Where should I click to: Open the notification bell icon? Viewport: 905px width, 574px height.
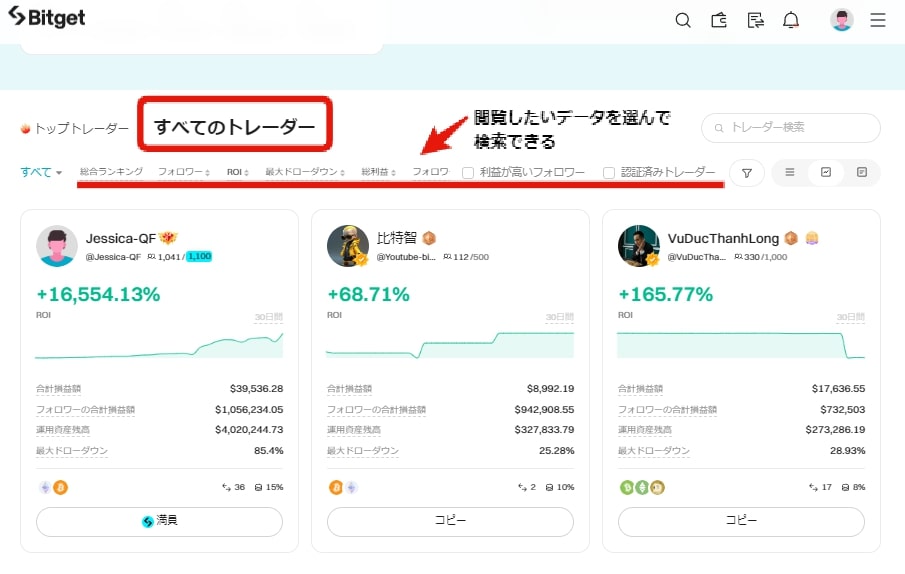pyautogui.click(x=791, y=21)
